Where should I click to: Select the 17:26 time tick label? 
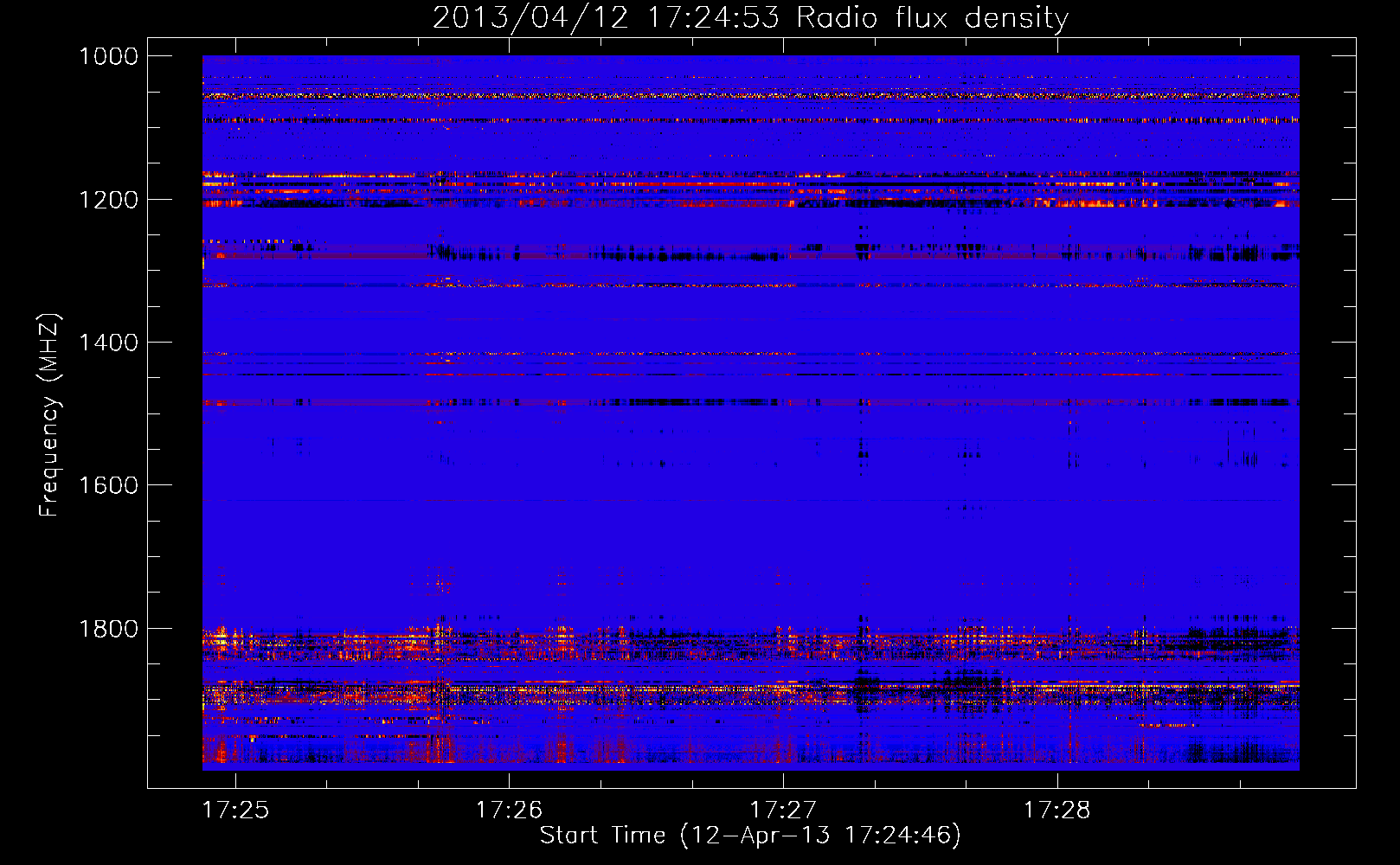(510, 810)
